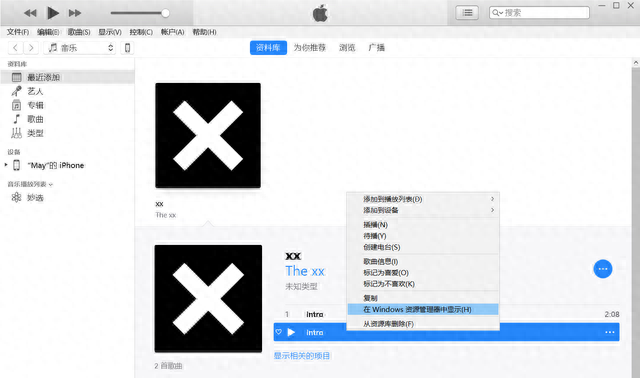
Task: Choose 插播(N) in context menu
Action: (423, 225)
